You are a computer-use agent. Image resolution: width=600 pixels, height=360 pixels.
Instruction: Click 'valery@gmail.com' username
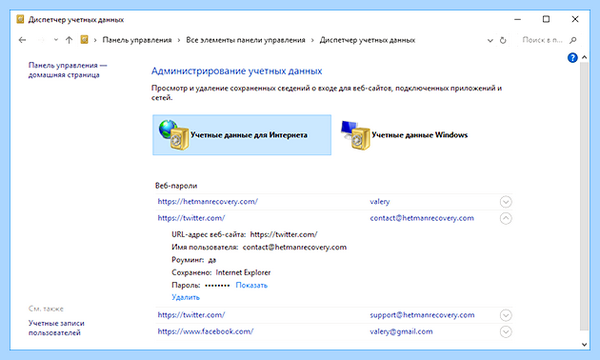(x=401, y=331)
